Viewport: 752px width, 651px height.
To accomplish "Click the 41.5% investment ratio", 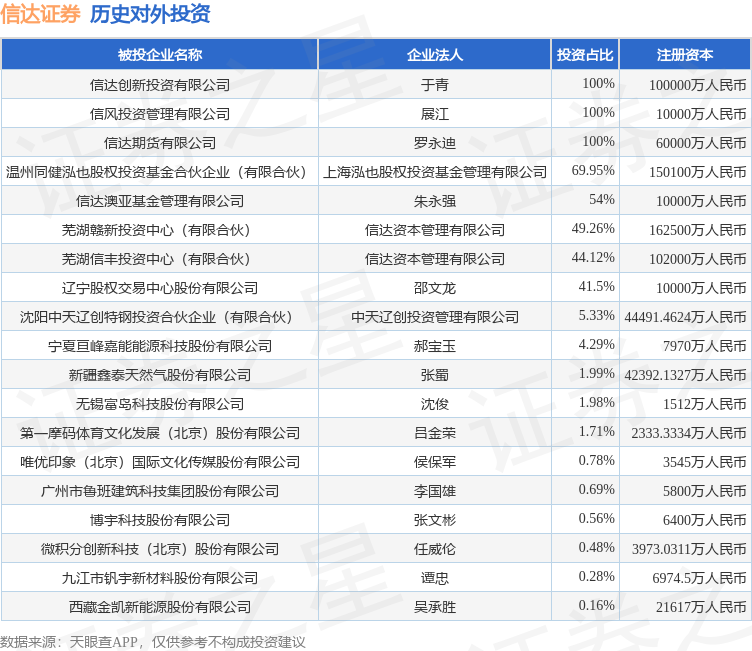I will pyautogui.click(x=596, y=286).
